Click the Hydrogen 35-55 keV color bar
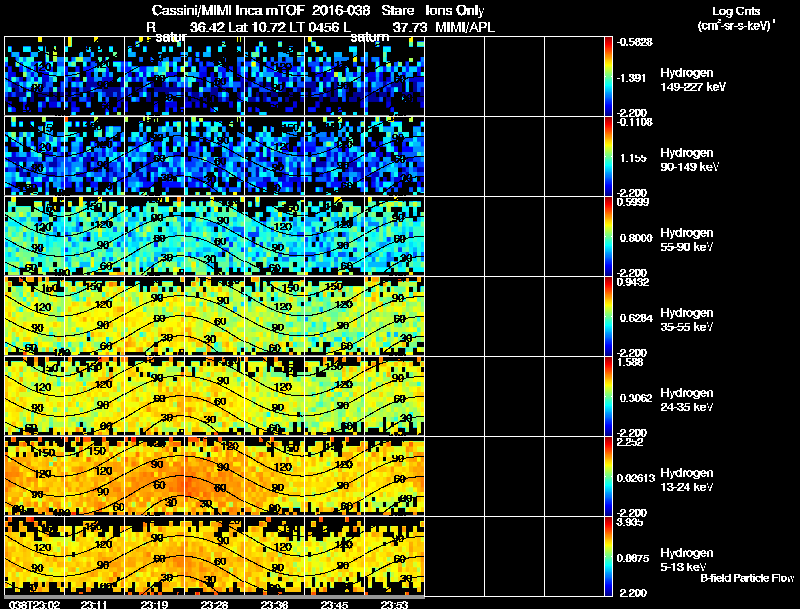 point(608,316)
